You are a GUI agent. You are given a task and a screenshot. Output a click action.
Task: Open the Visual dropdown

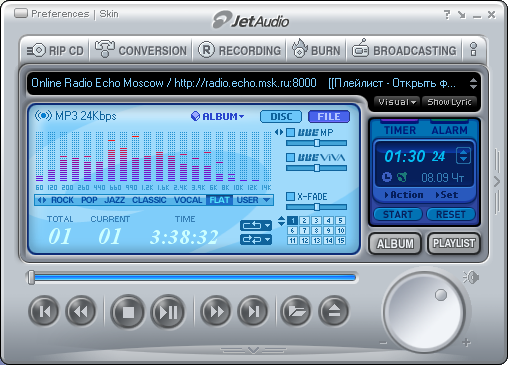[x=397, y=102]
